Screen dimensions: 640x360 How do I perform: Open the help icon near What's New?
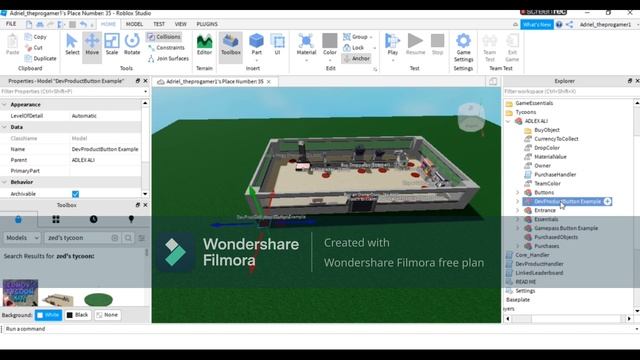tap(559, 24)
